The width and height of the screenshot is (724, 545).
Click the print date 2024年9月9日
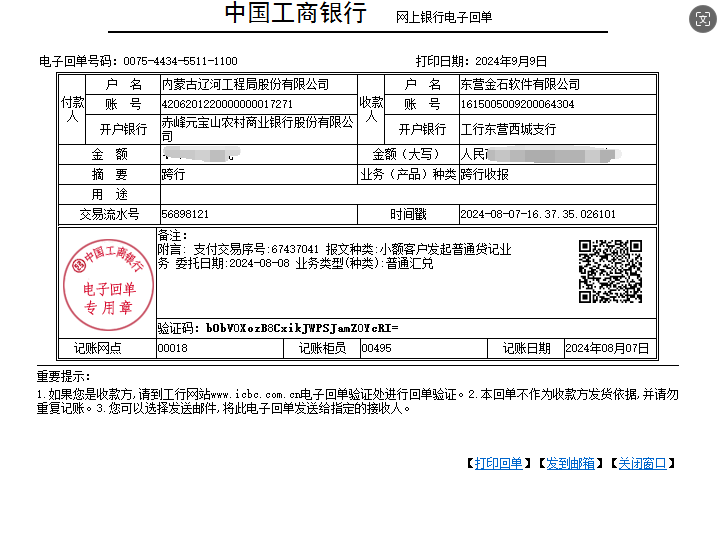coord(511,61)
